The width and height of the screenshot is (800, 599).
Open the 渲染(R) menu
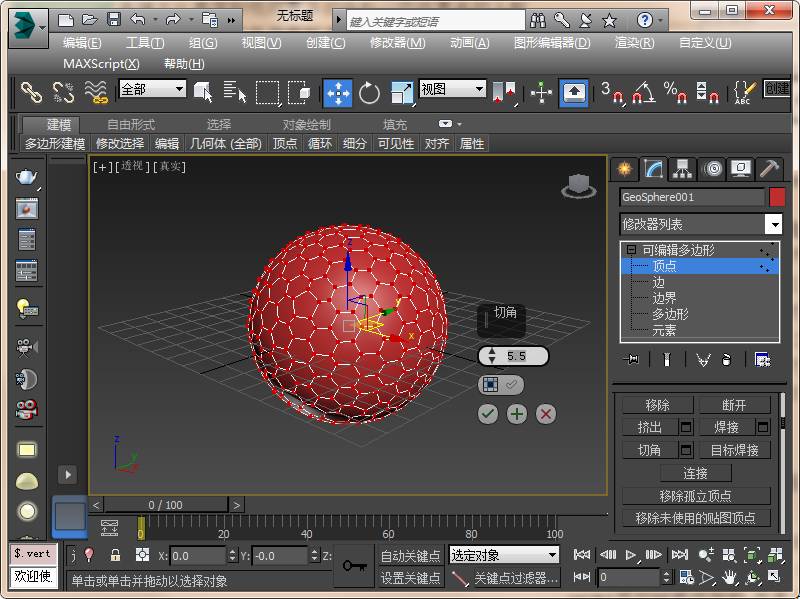634,43
